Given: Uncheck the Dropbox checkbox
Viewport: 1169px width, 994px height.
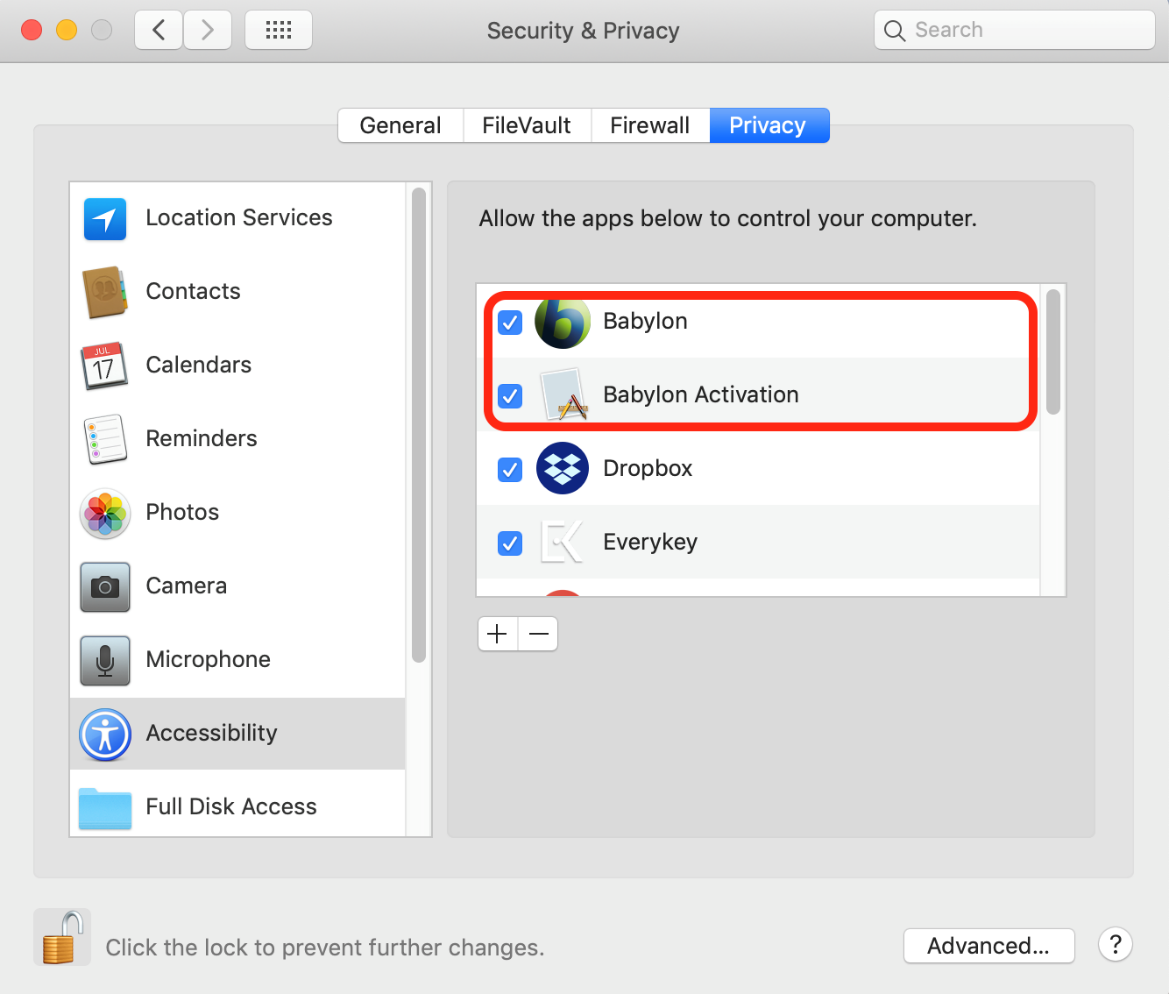Looking at the screenshot, I should (x=510, y=469).
